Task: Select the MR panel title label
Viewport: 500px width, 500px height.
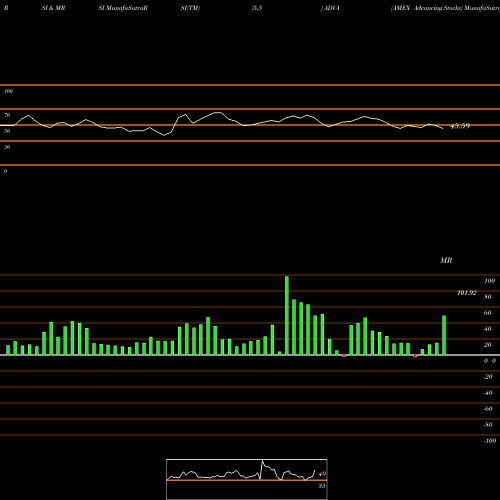Action: 446,260
